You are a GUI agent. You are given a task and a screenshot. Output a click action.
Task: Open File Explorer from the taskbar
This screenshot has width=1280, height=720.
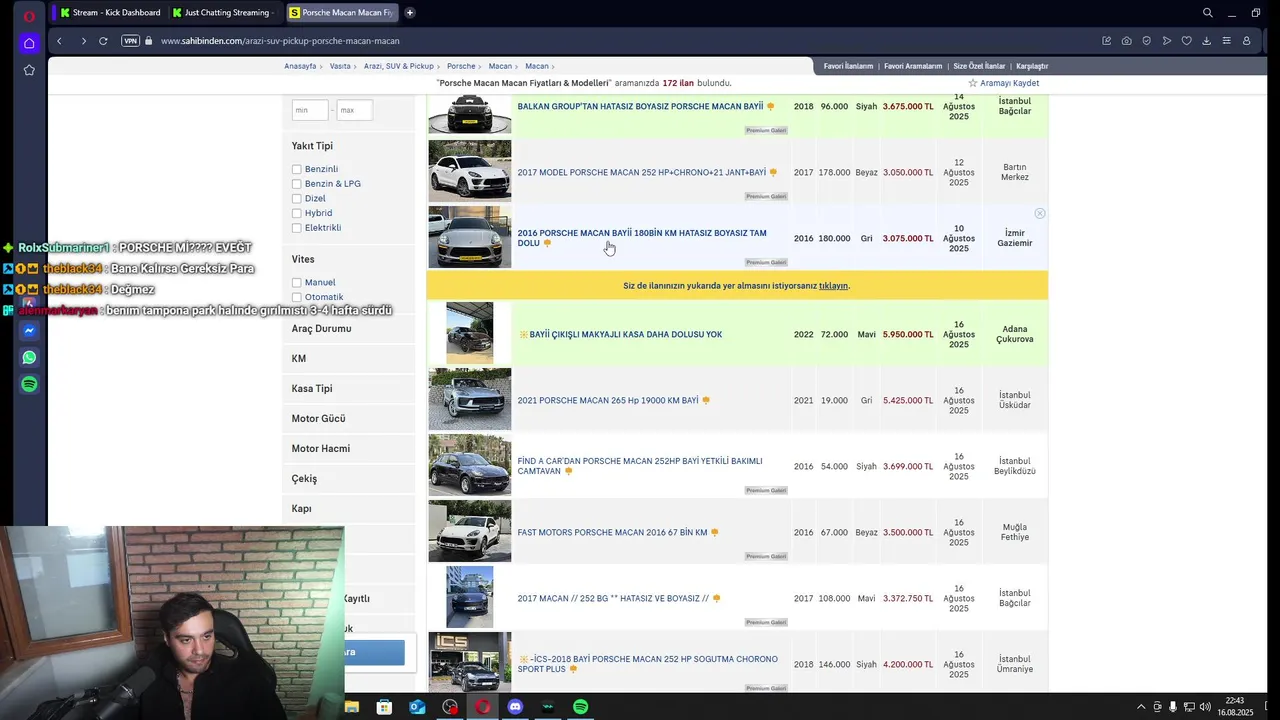(352, 707)
